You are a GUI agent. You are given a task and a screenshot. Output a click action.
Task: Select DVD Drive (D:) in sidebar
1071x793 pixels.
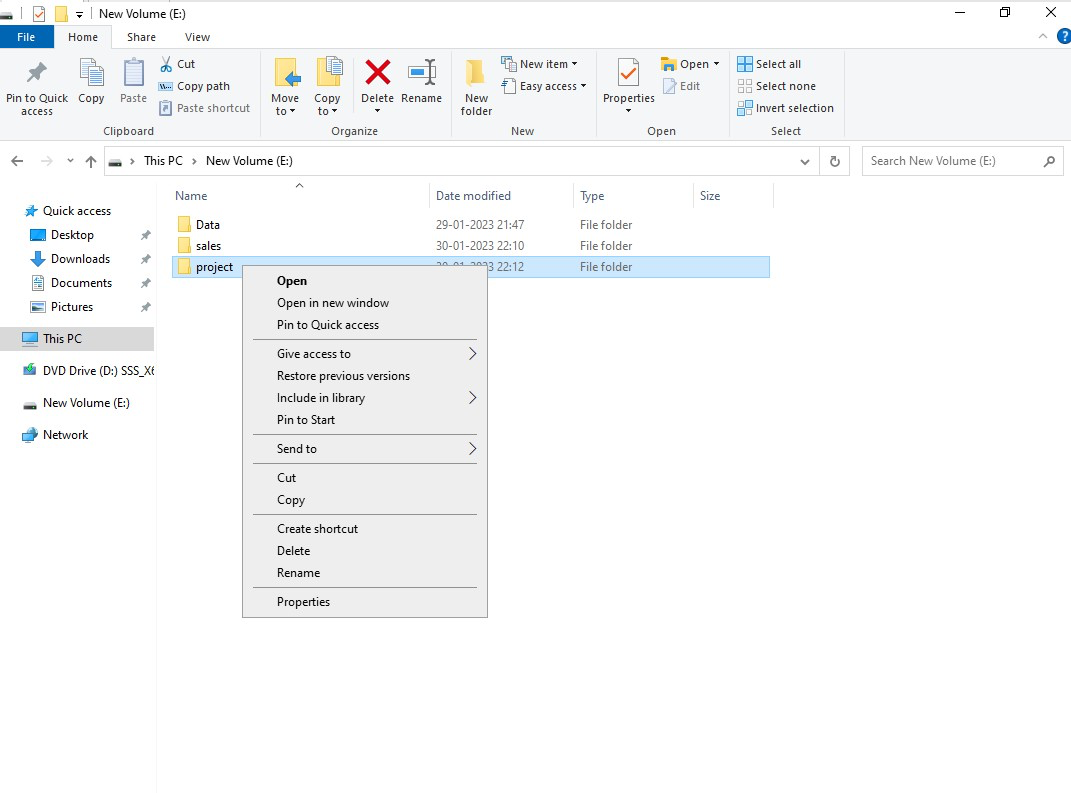tap(87, 371)
